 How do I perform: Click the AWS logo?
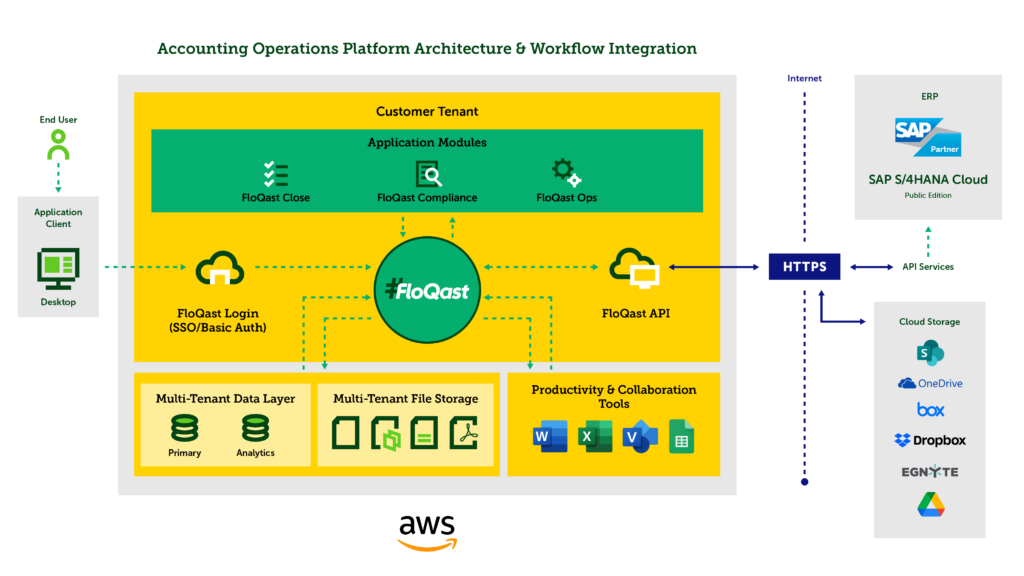click(428, 533)
